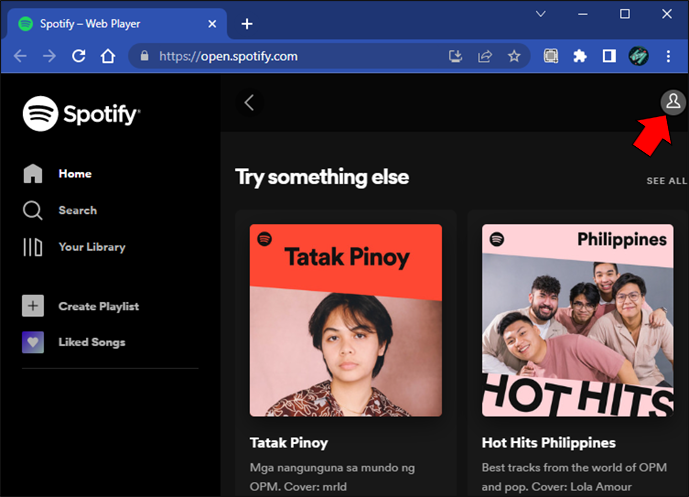
Task: Open the Hot Hits Philippines playlist cover
Action: (x=577, y=320)
